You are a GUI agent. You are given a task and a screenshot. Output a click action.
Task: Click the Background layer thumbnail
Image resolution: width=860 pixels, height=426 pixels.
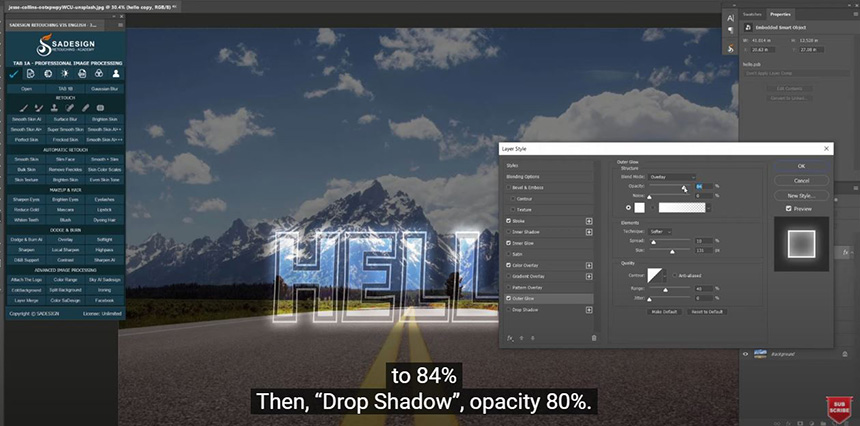point(760,354)
